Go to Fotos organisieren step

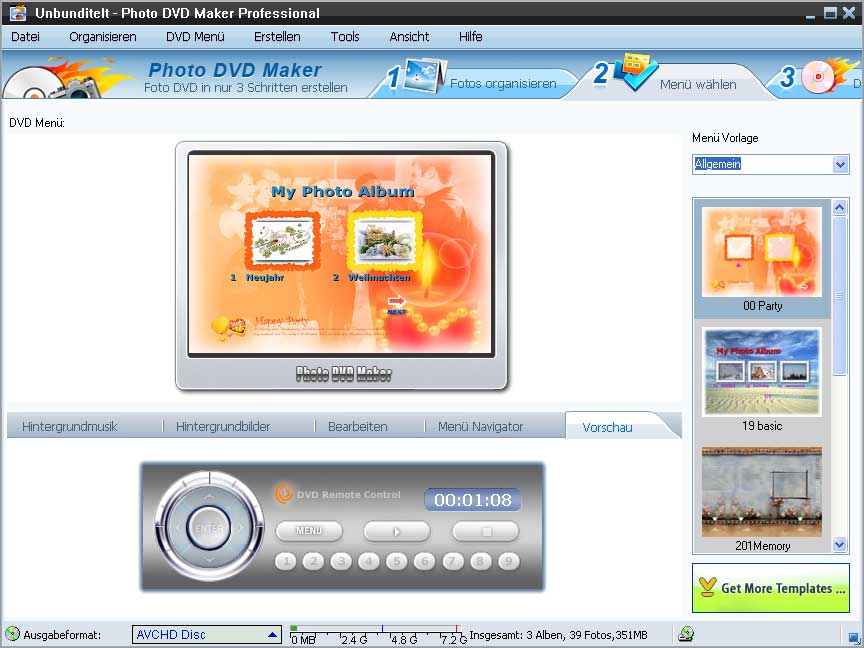503,84
